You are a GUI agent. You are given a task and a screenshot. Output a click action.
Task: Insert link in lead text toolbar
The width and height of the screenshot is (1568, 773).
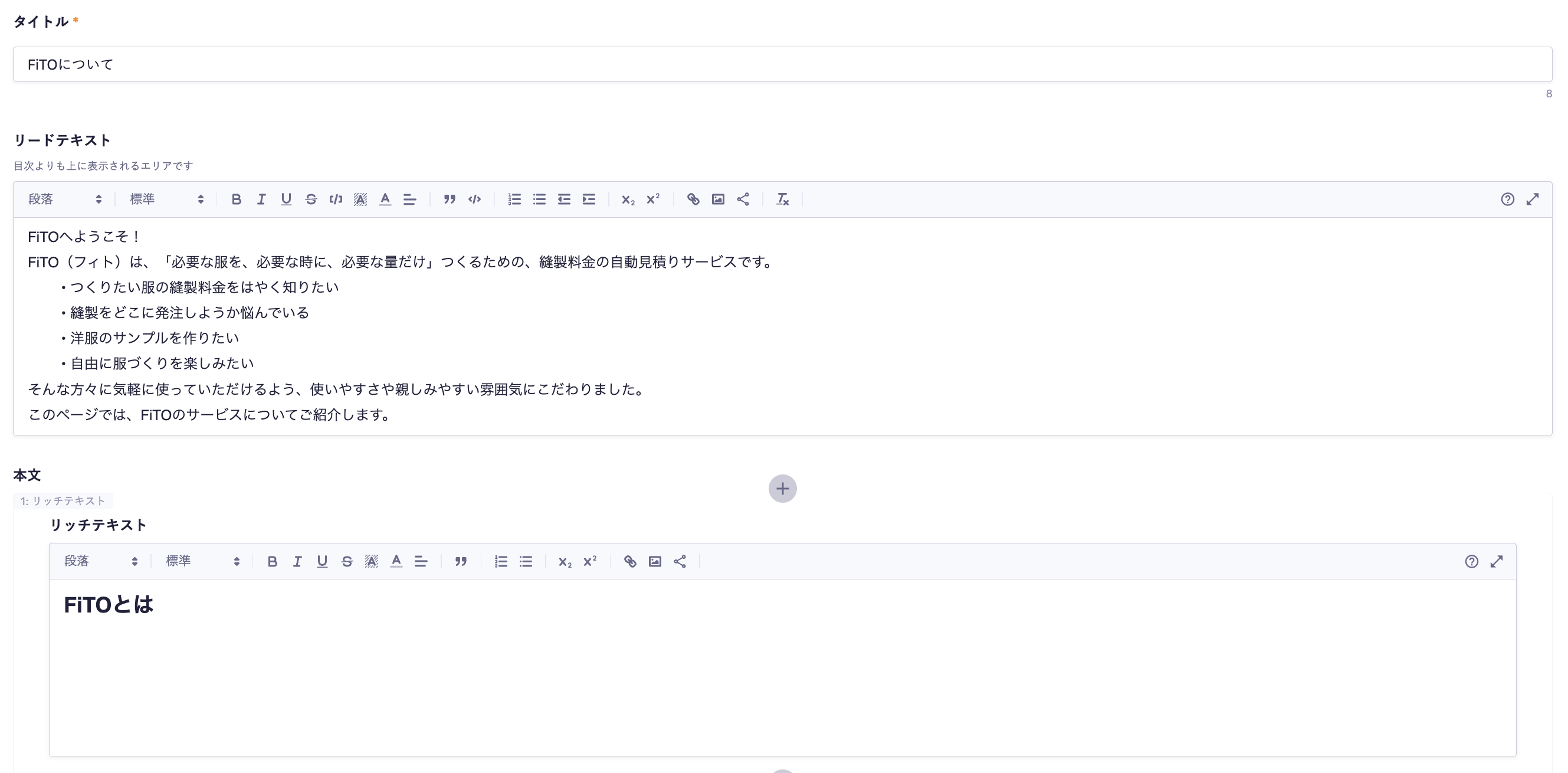693,199
